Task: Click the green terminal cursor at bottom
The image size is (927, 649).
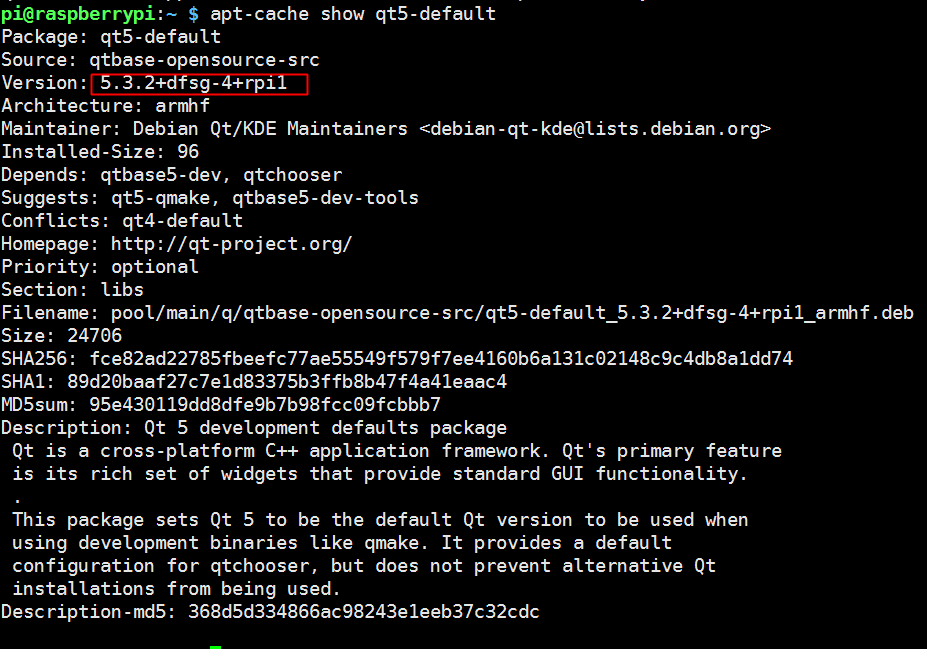Action: pos(215,645)
